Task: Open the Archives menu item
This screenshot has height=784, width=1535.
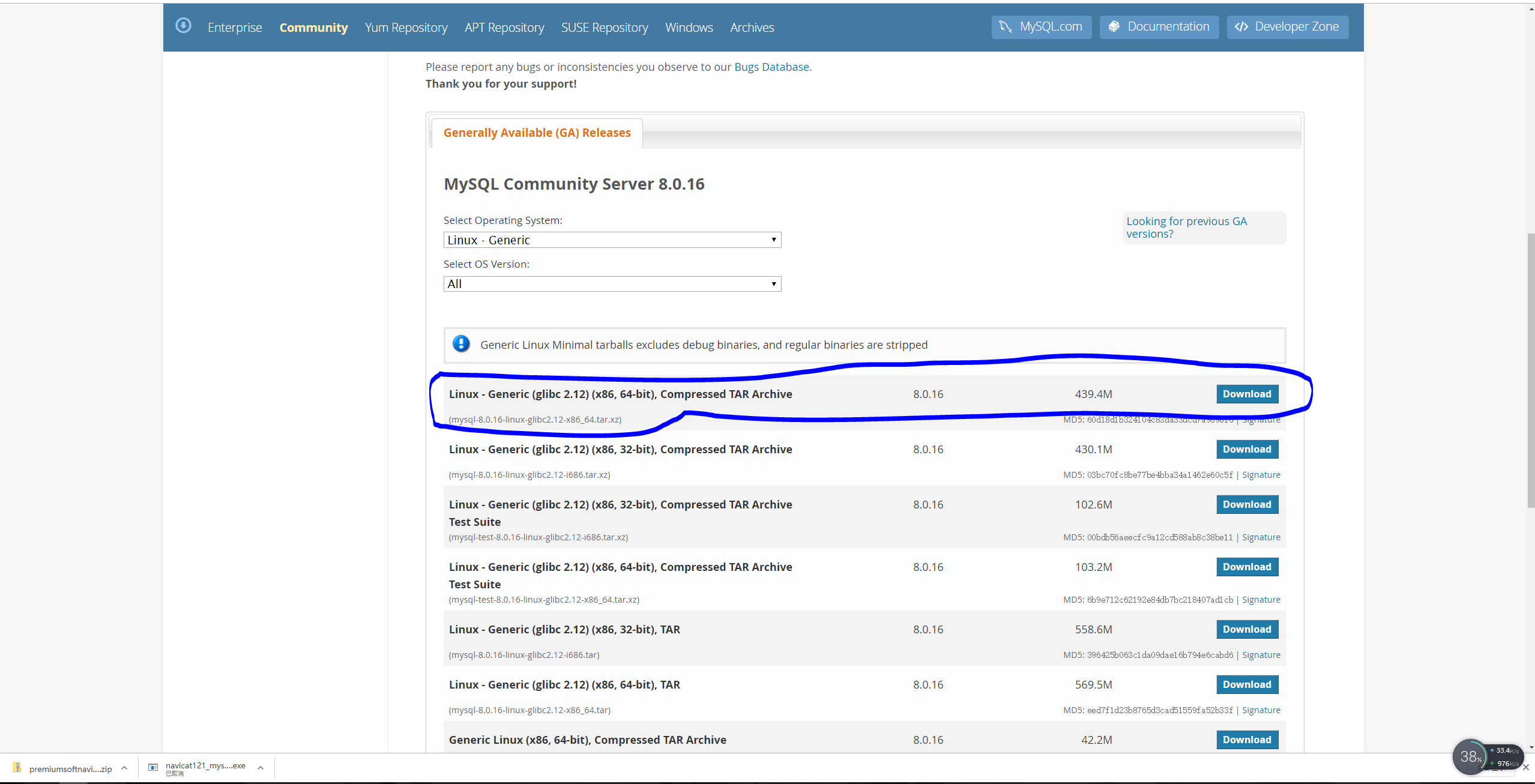Action: click(x=752, y=28)
